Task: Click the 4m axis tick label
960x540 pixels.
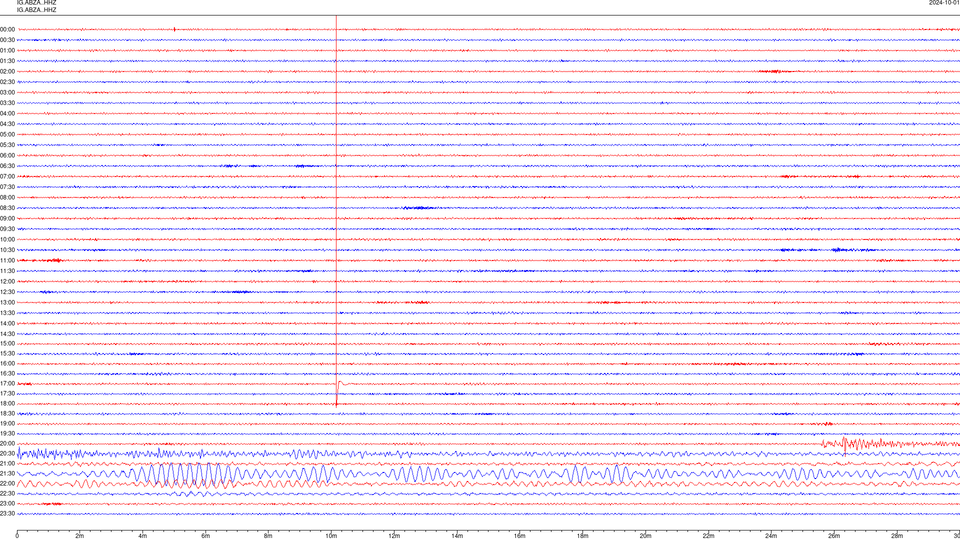Action: click(143, 536)
